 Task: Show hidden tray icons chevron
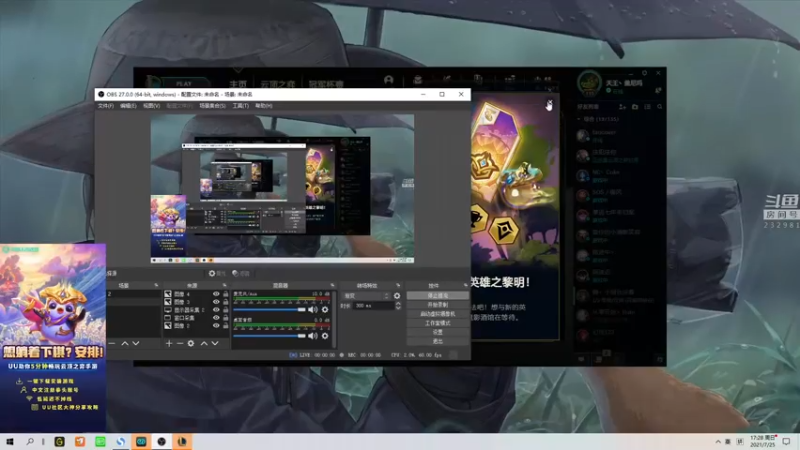[x=718, y=441]
